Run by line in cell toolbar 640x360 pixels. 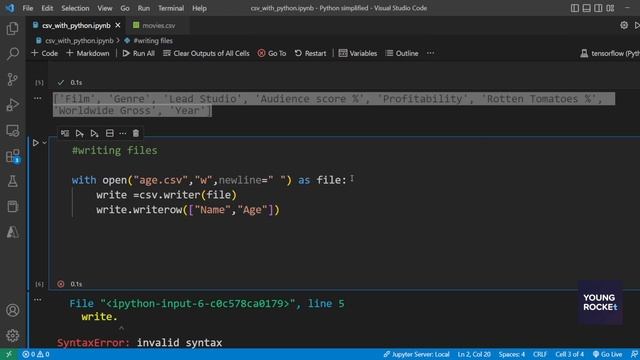(65, 133)
